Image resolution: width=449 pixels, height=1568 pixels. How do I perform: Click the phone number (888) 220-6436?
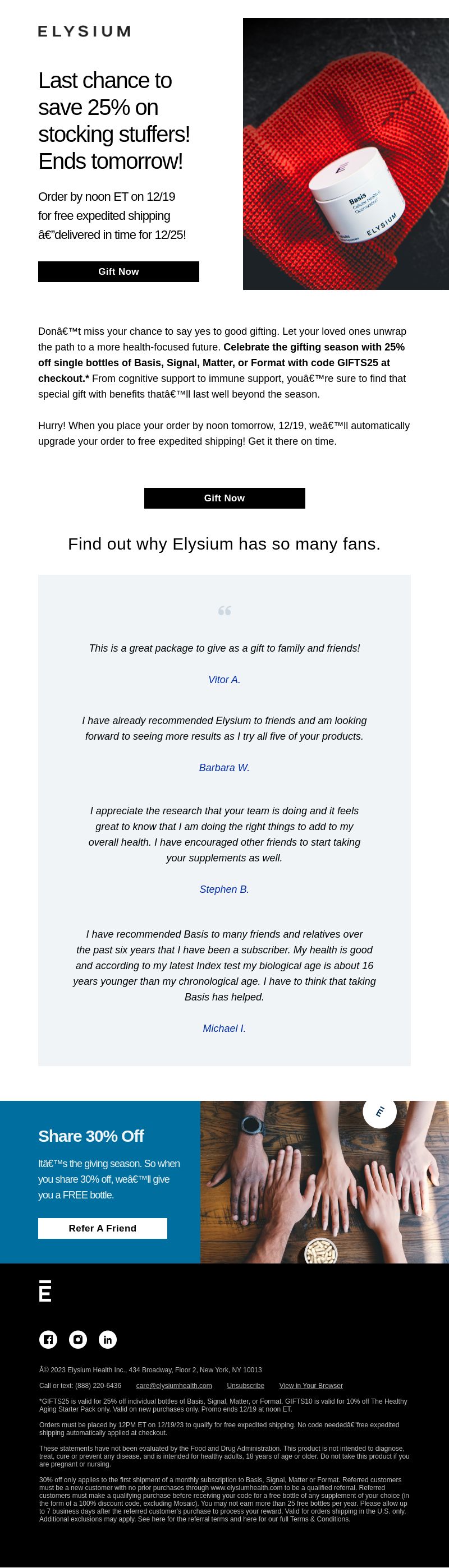tap(98, 1385)
